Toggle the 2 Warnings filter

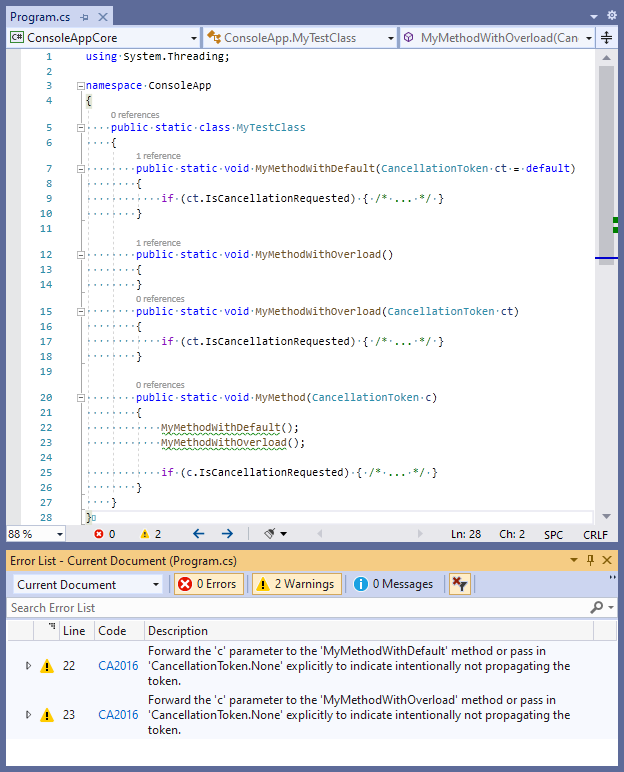[297, 584]
